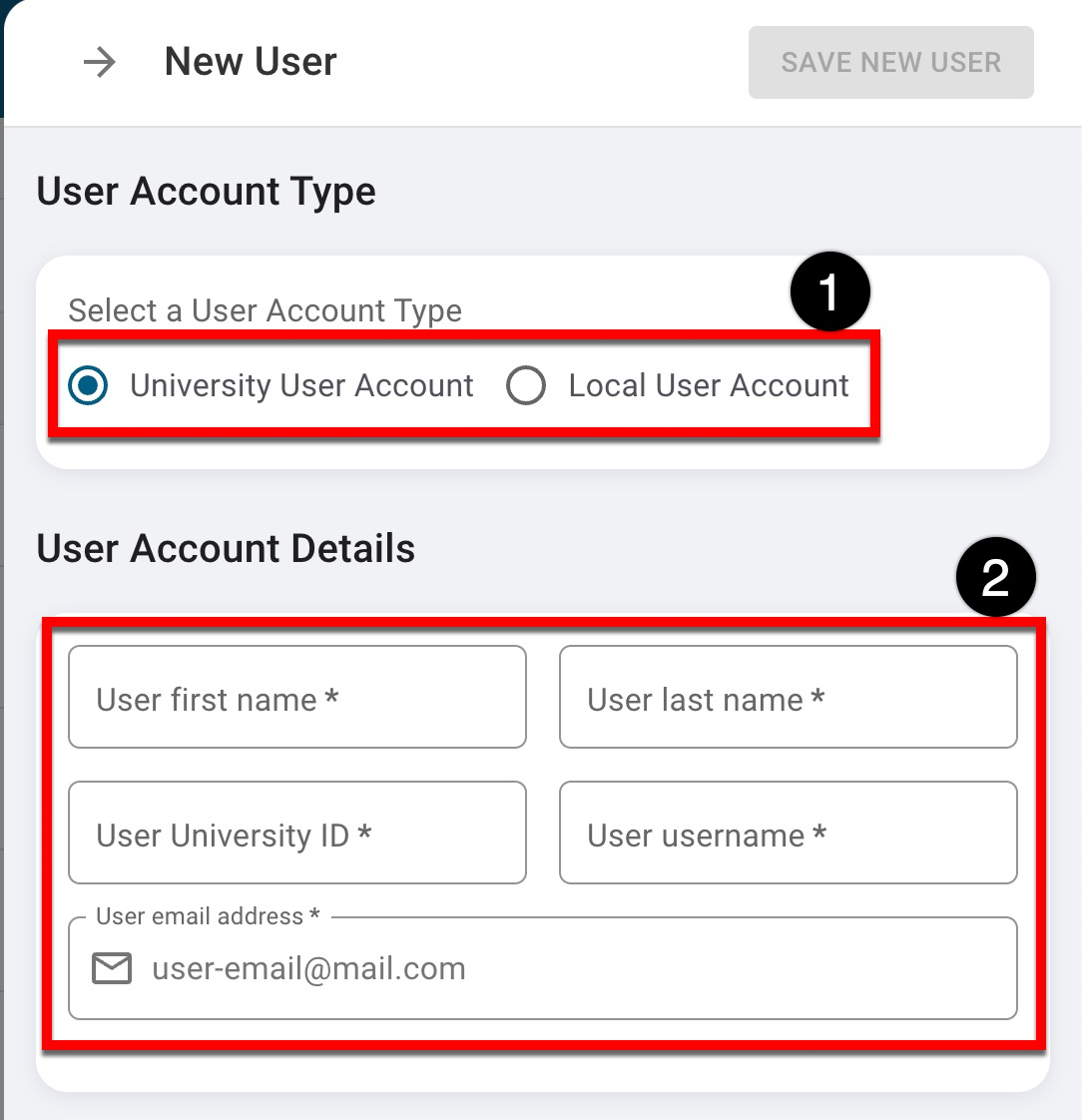Click the "User Account Details" heading
This screenshot has width=1082, height=1120.
point(226,549)
